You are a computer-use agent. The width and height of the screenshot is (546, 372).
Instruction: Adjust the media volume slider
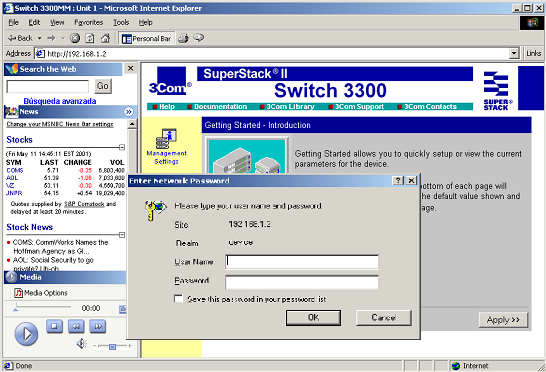(x=112, y=346)
